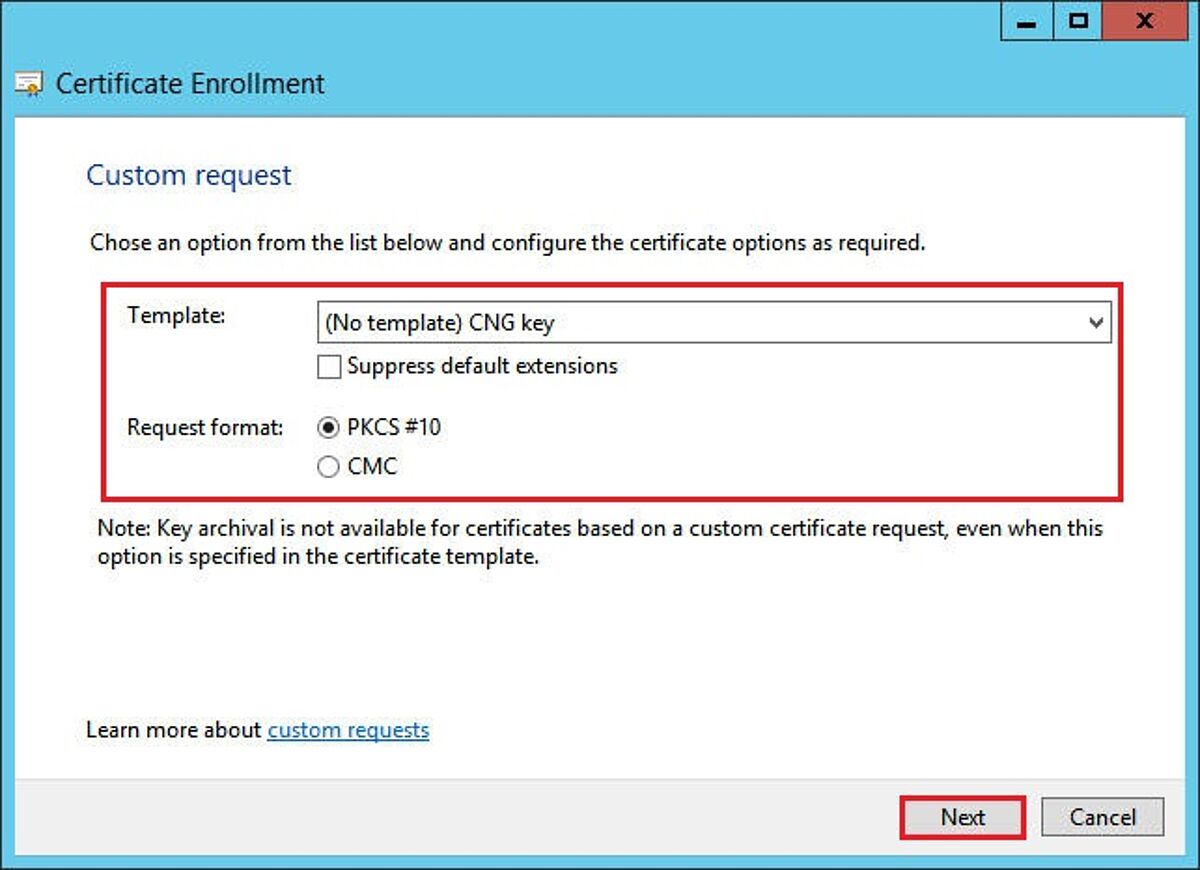Click the 'Chose an option' instruction text
The image size is (1200, 870).
coord(507,243)
